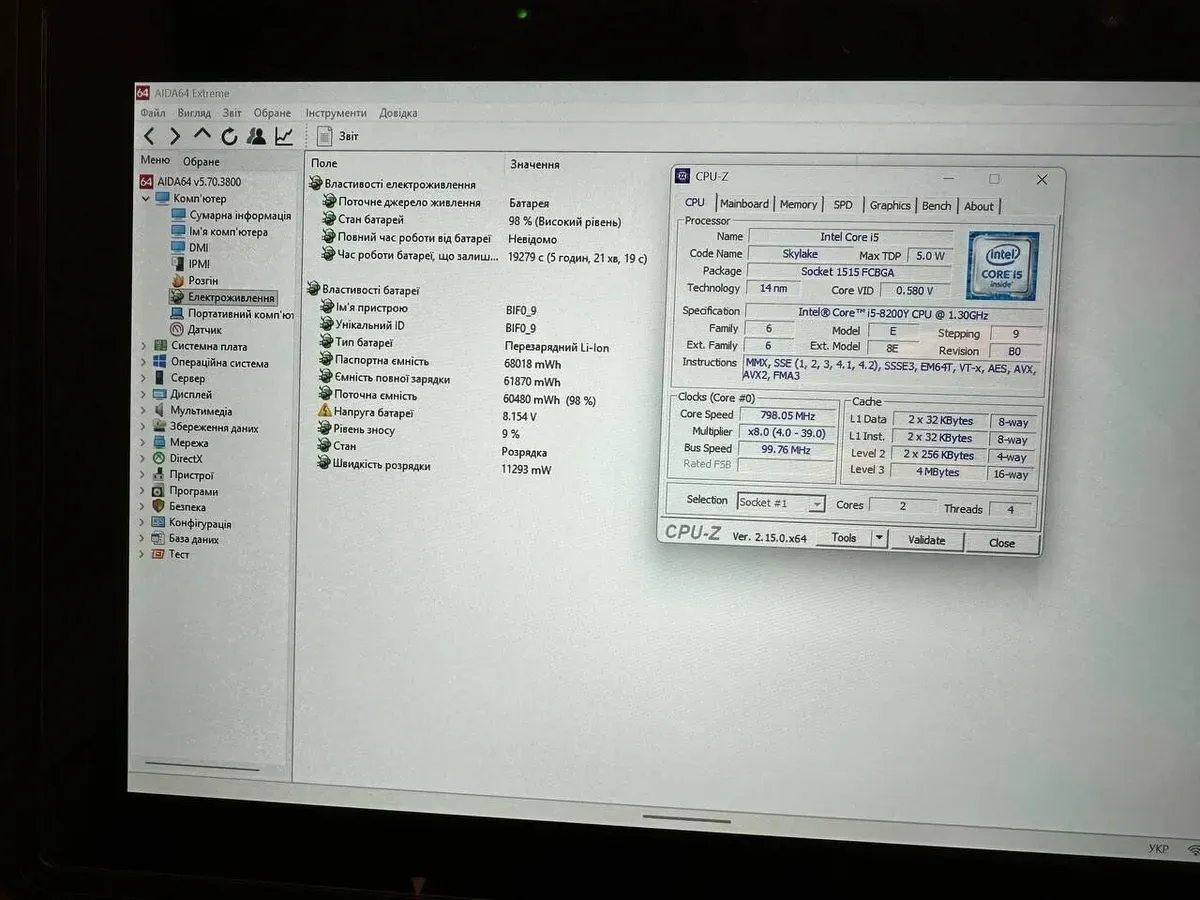
Task: Click the Refresh toolbar icon
Action: point(229,136)
